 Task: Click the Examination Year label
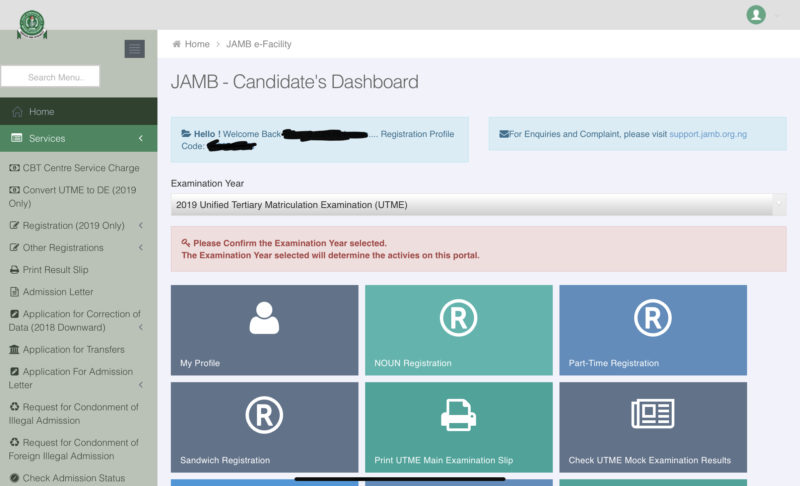coord(207,183)
